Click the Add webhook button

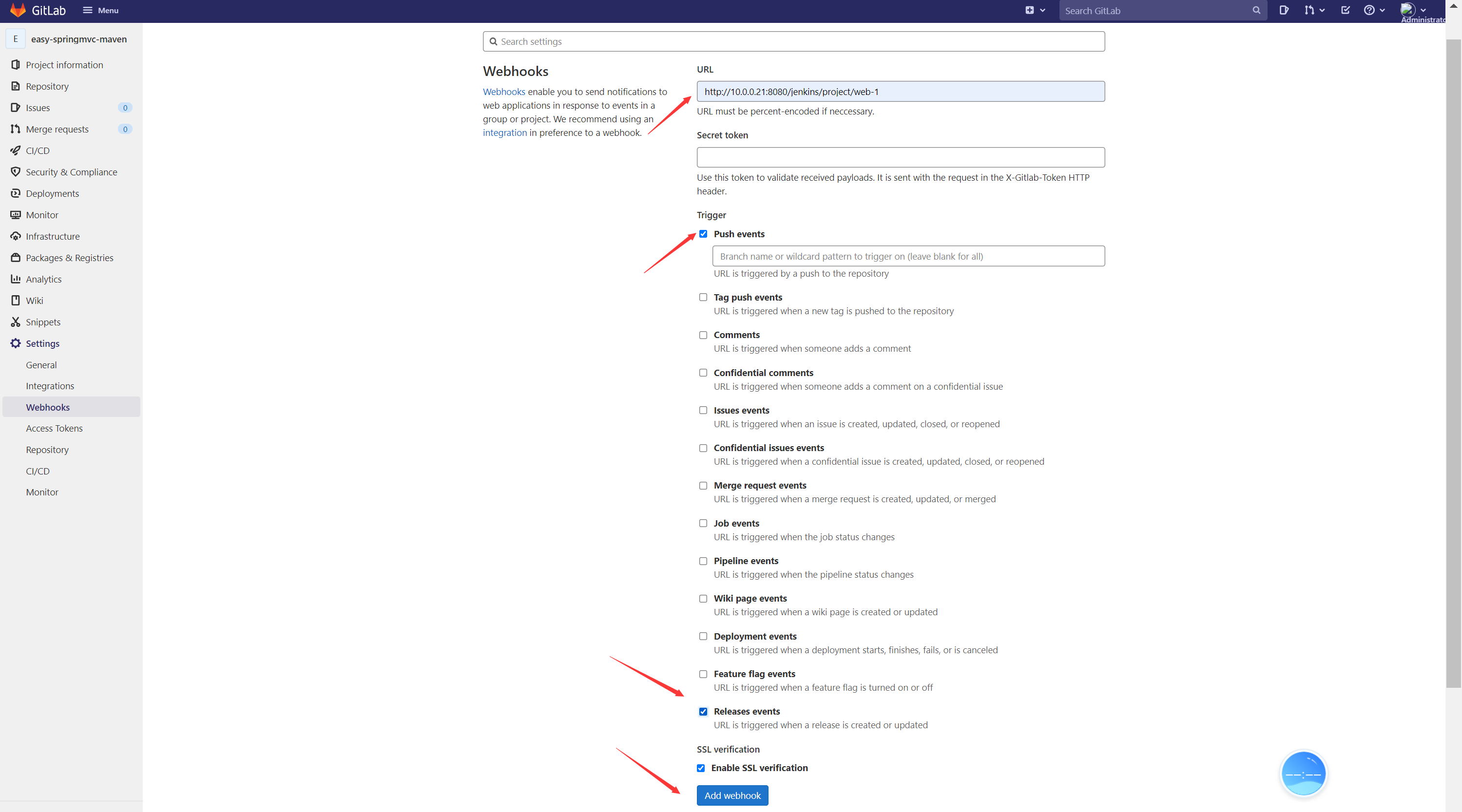coord(733,796)
